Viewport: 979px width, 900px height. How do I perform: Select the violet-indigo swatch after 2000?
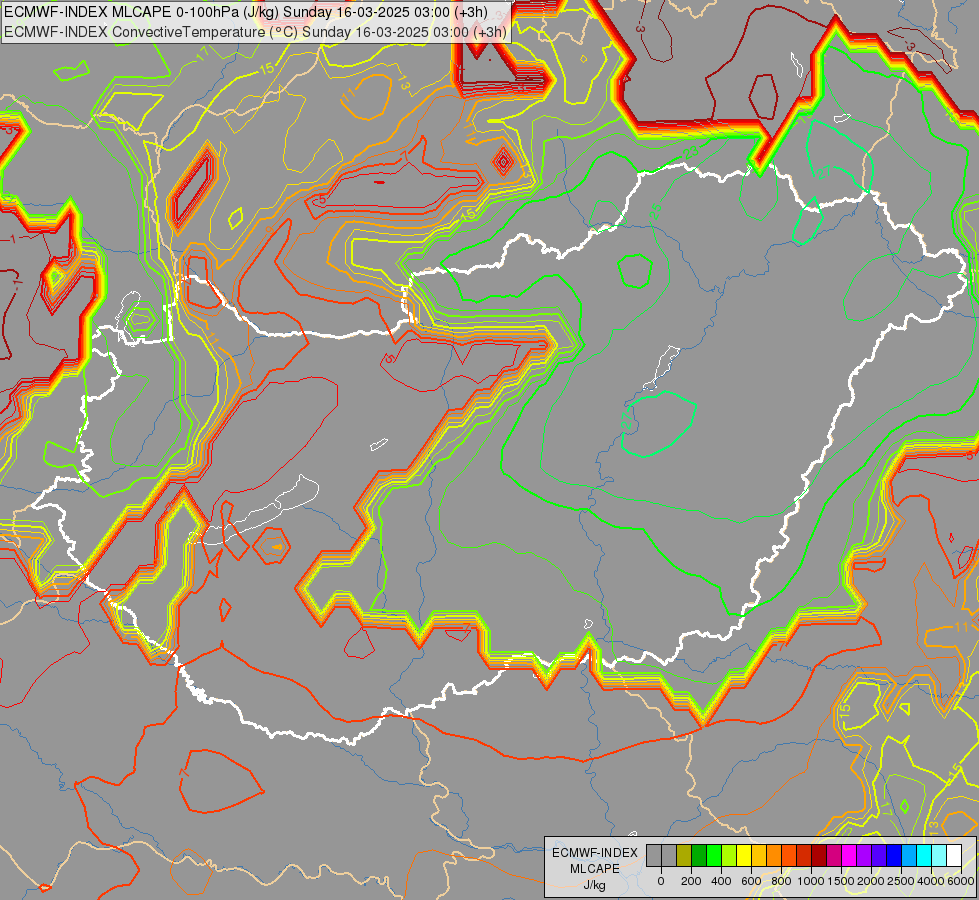click(x=880, y=855)
